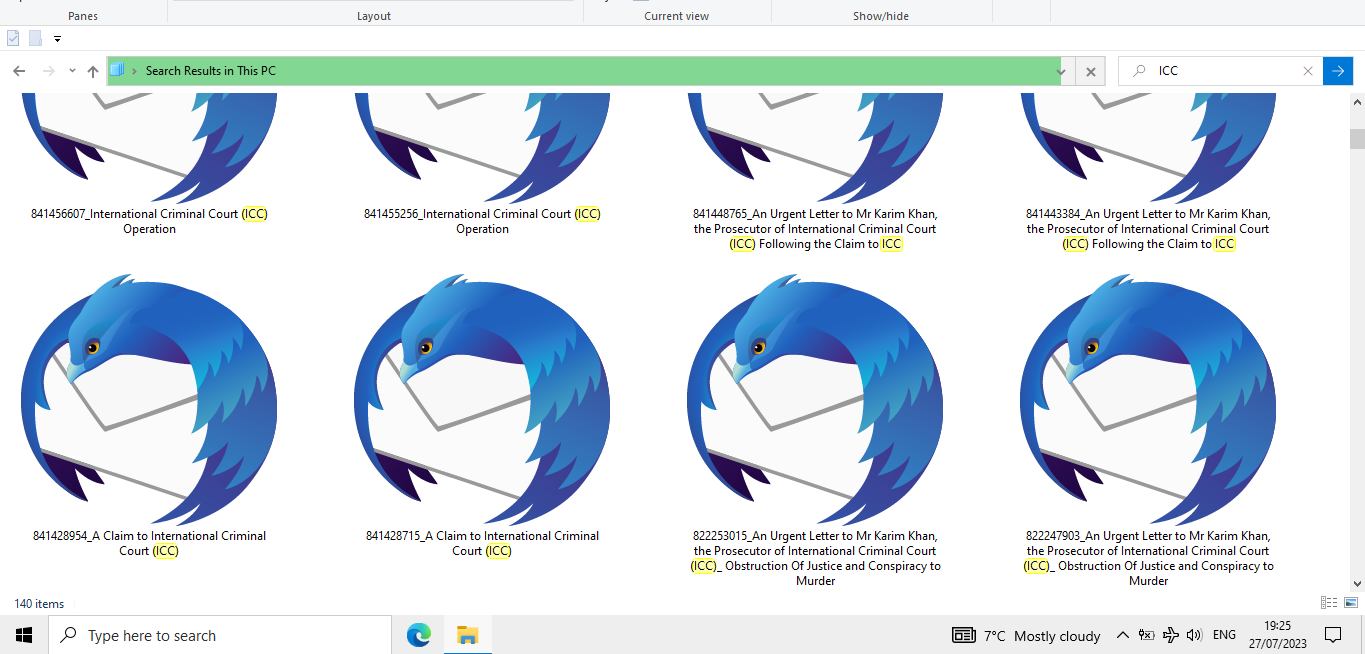The image size is (1365, 654).
Task: Switch to Details view in status bar
Action: point(1329,603)
